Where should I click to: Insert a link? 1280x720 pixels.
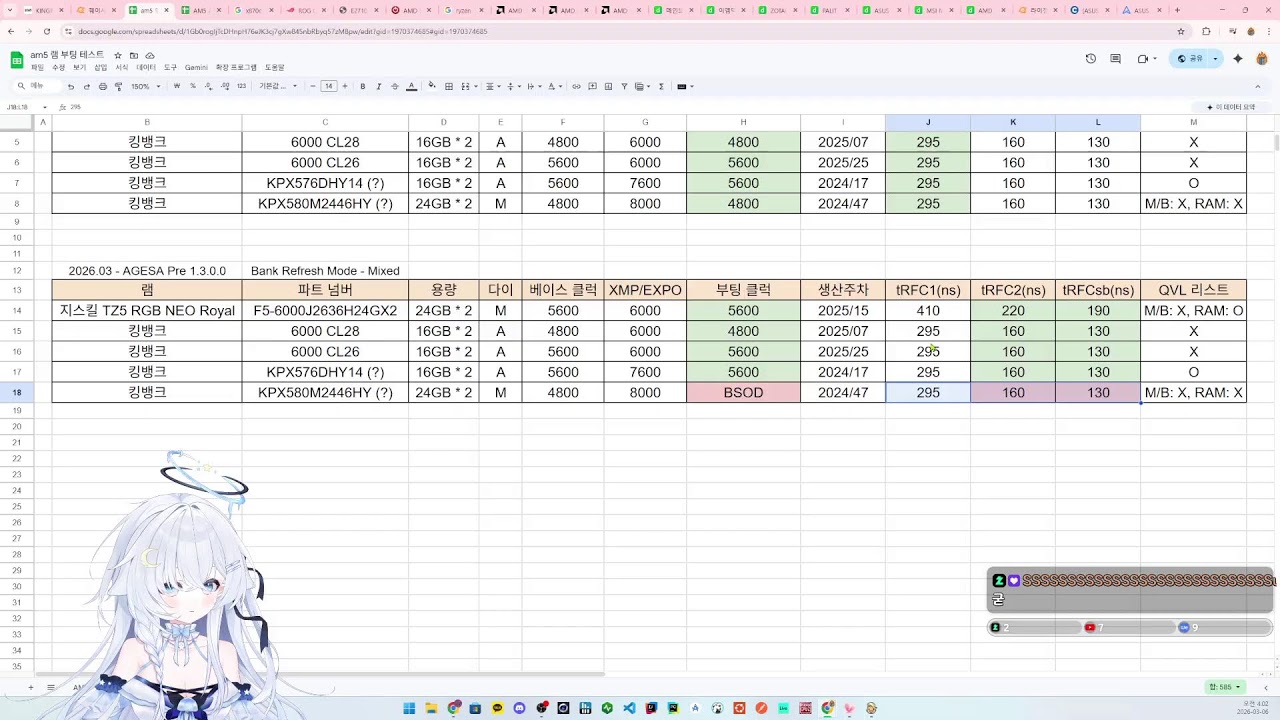tap(576, 86)
